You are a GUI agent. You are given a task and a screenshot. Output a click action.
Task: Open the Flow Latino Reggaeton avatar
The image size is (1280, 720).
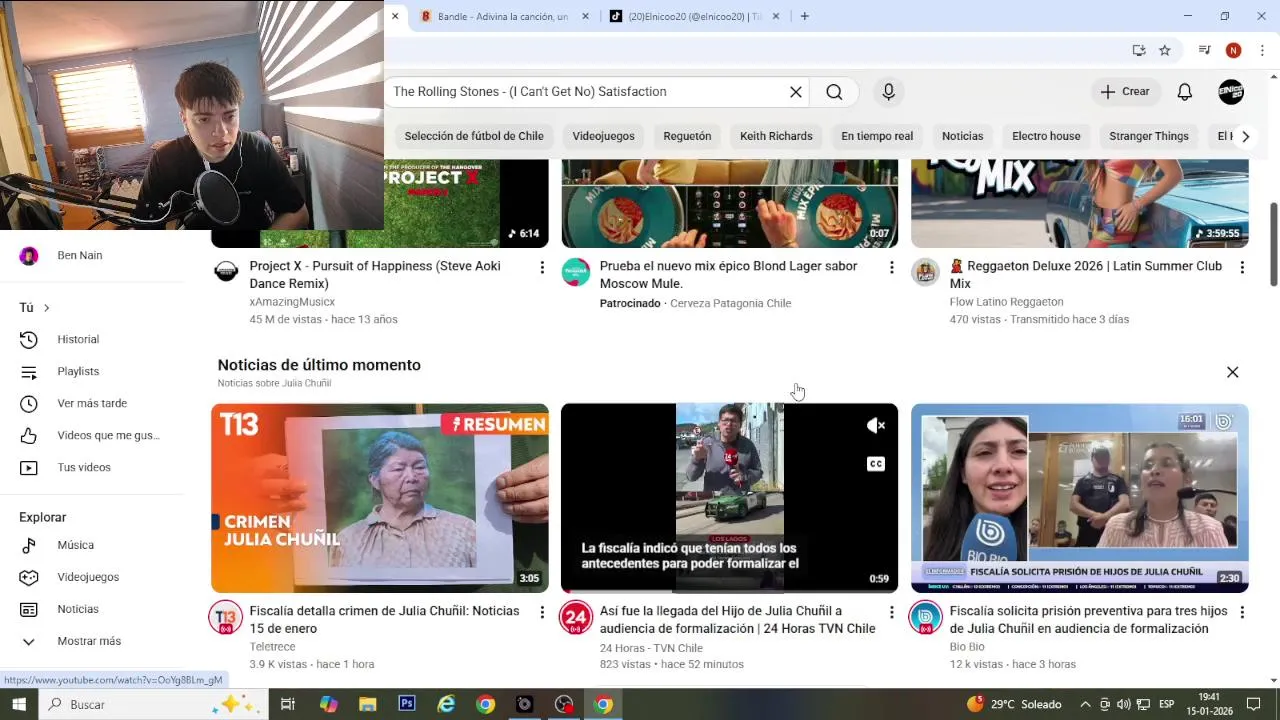(x=926, y=271)
